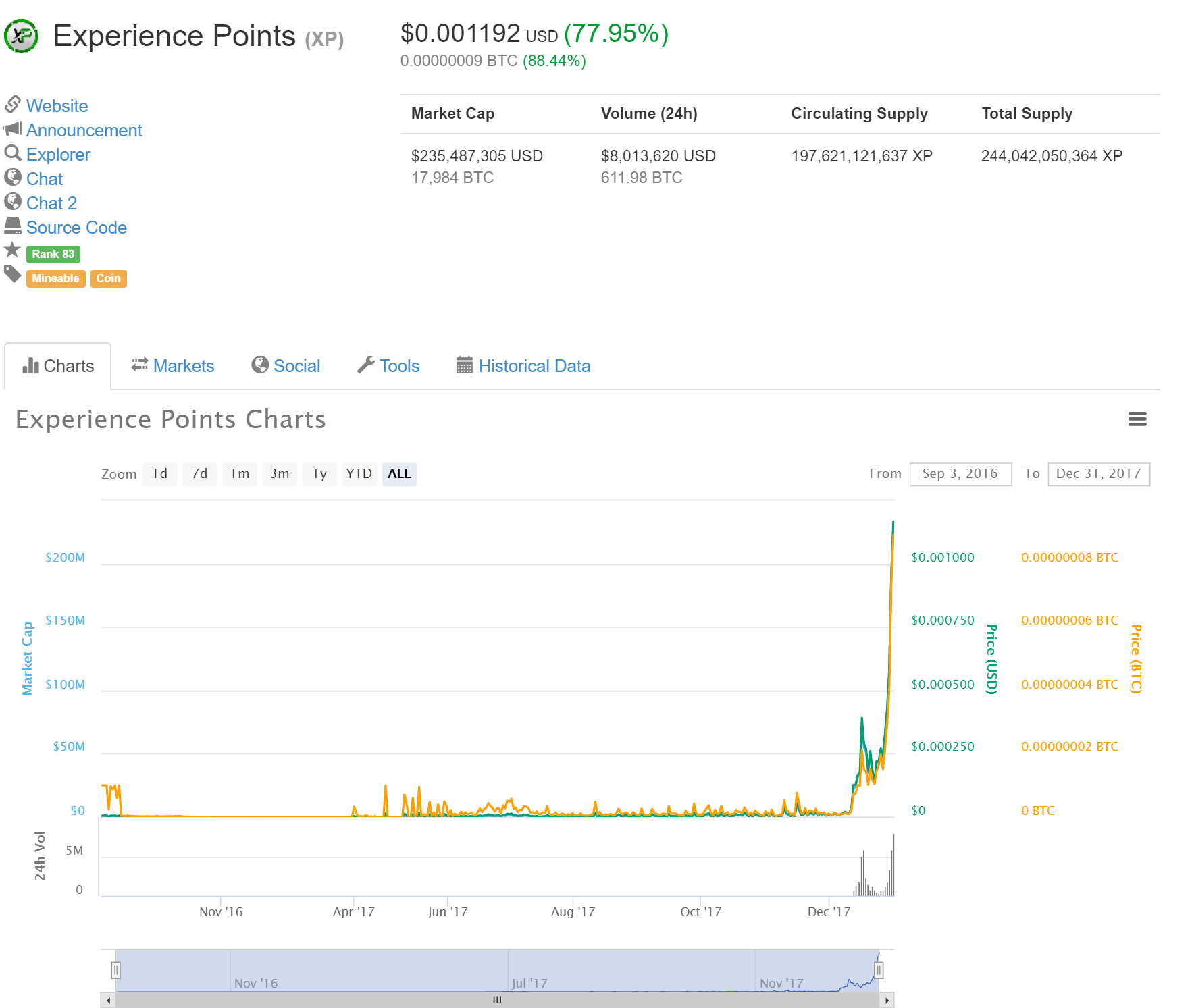Click the link icon beside Website

13,105
